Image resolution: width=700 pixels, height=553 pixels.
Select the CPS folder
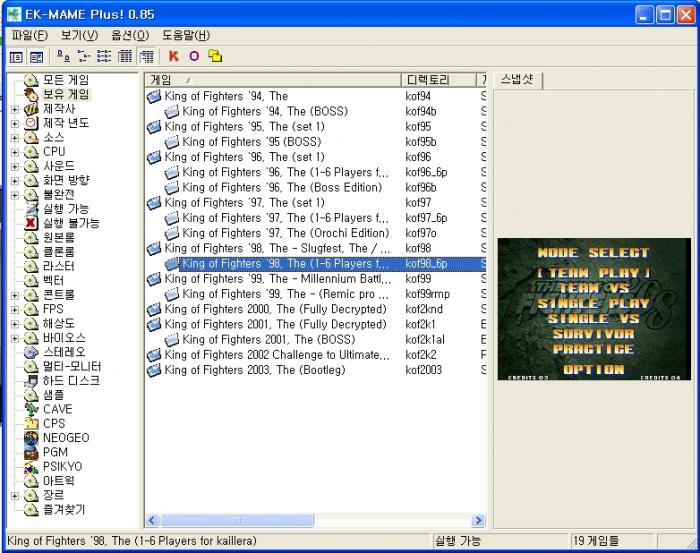coord(54,424)
